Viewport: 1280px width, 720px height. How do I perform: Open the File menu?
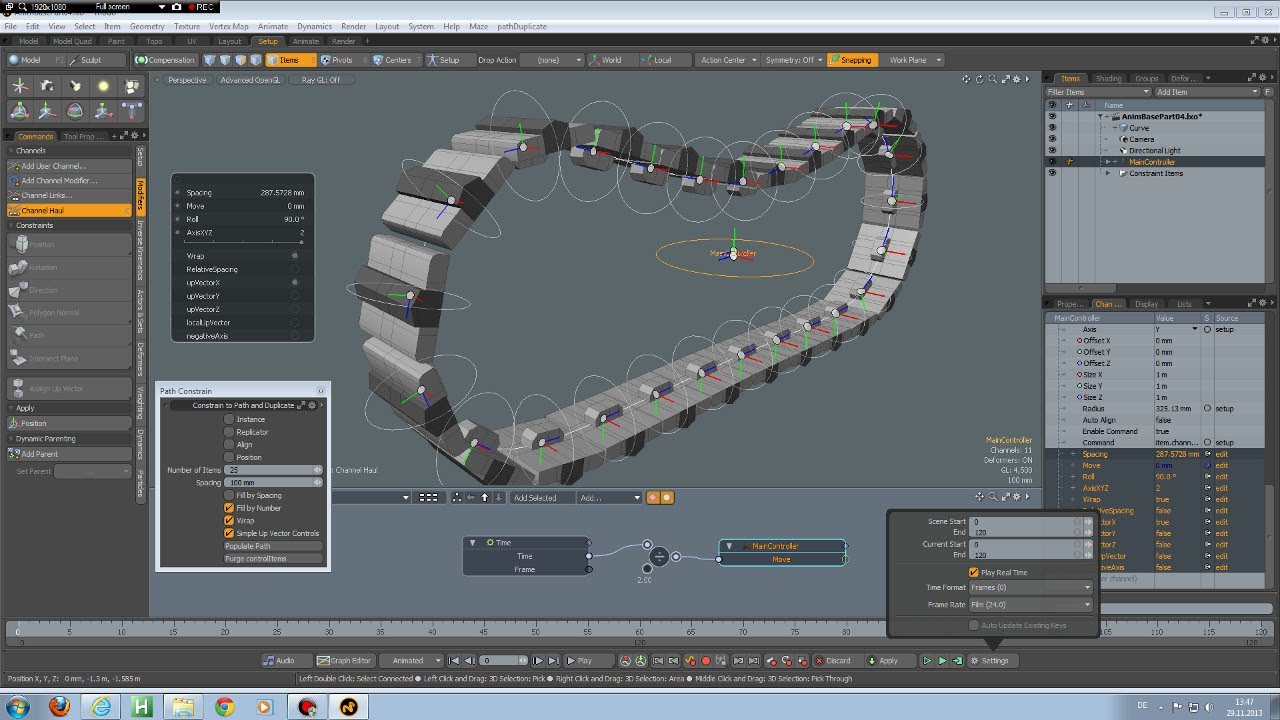click(x=10, y=26)
